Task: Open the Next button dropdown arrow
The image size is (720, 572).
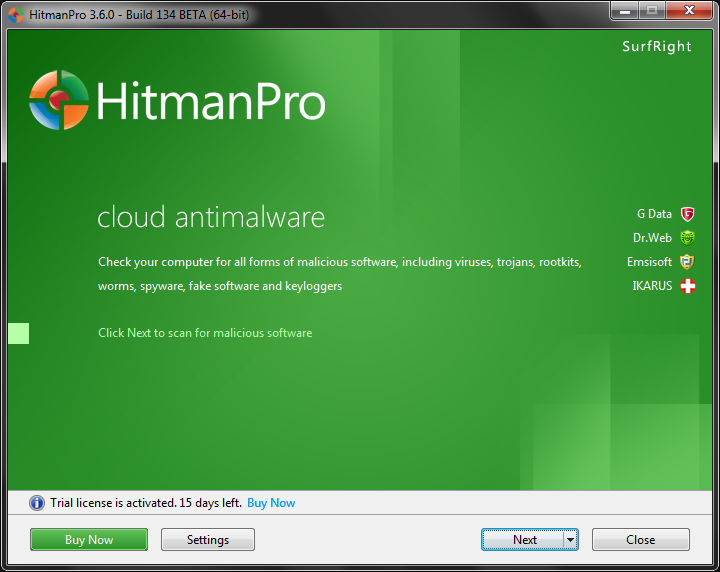Action: coord(570,540)
